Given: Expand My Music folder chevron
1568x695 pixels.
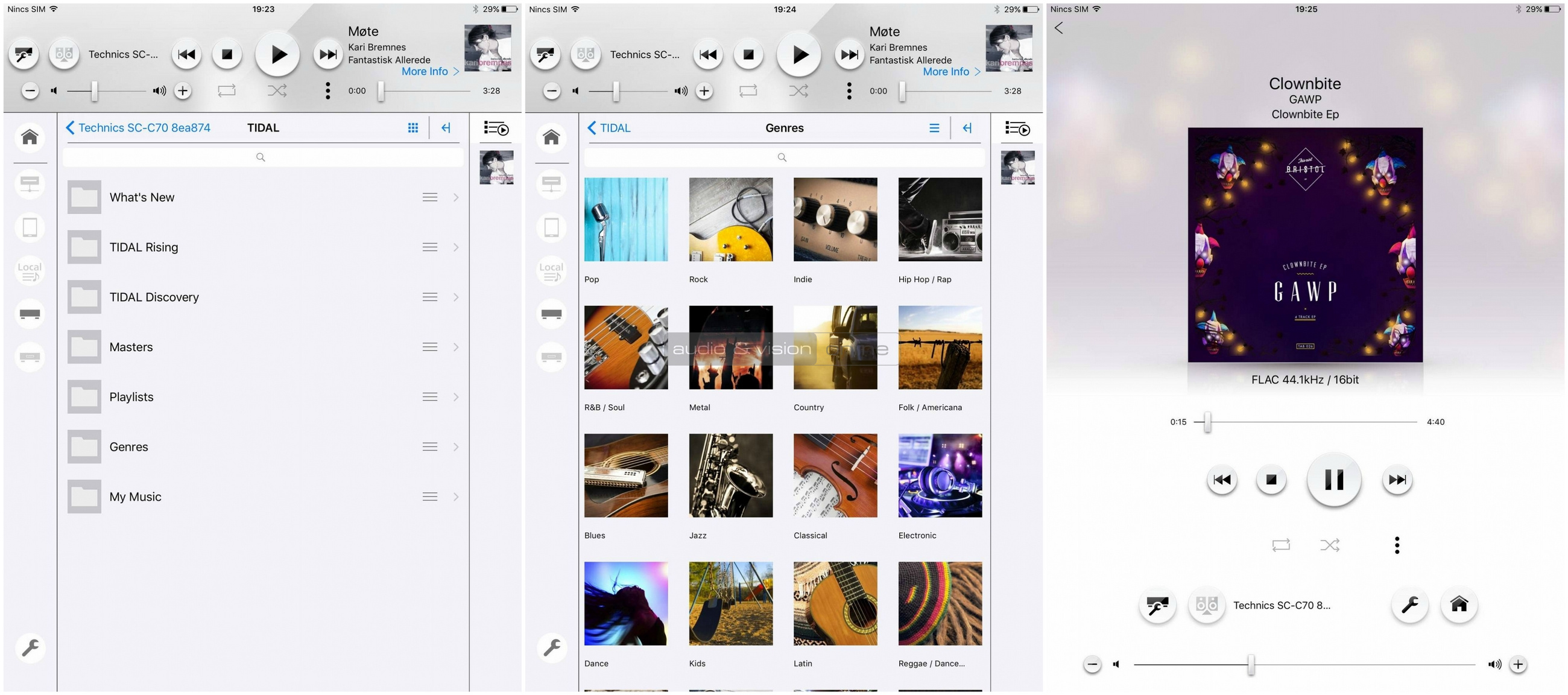Looking at the screenshot, I should (x=456, y=497).
